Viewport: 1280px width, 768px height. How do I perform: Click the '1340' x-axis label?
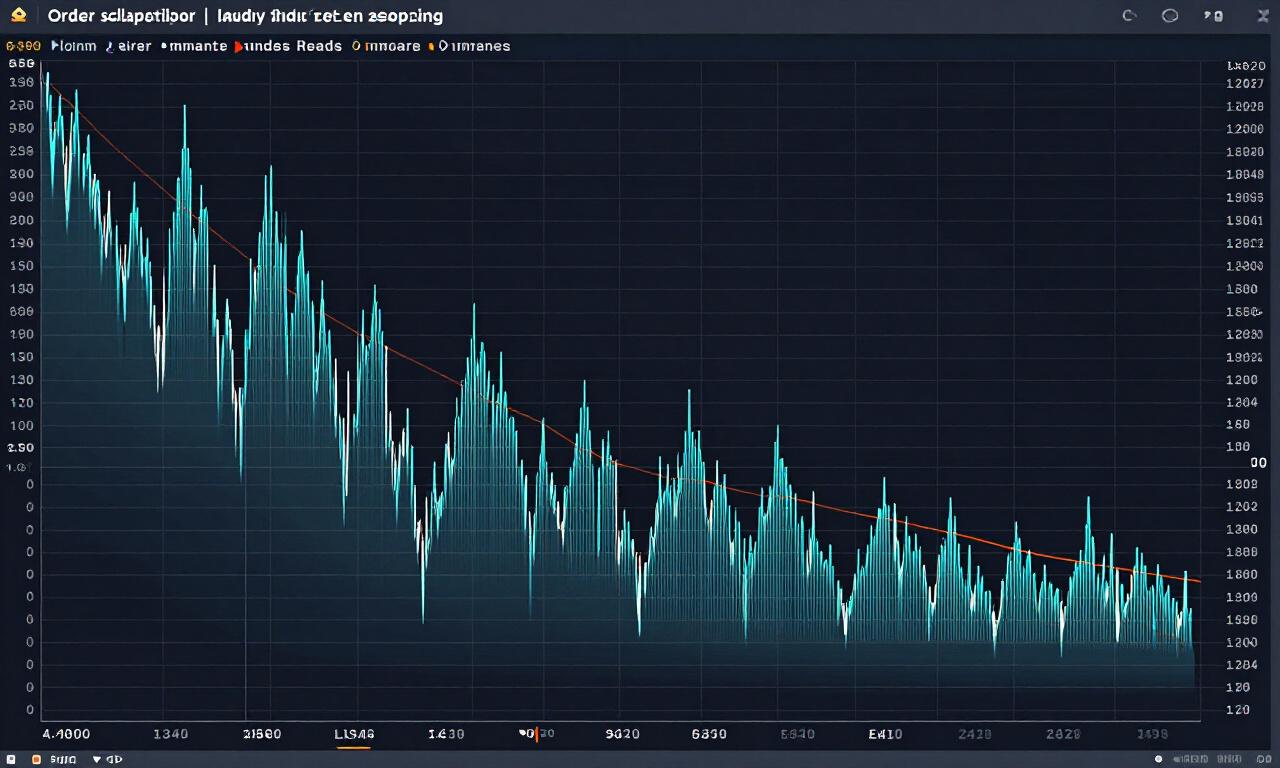[x=170, y=733]
